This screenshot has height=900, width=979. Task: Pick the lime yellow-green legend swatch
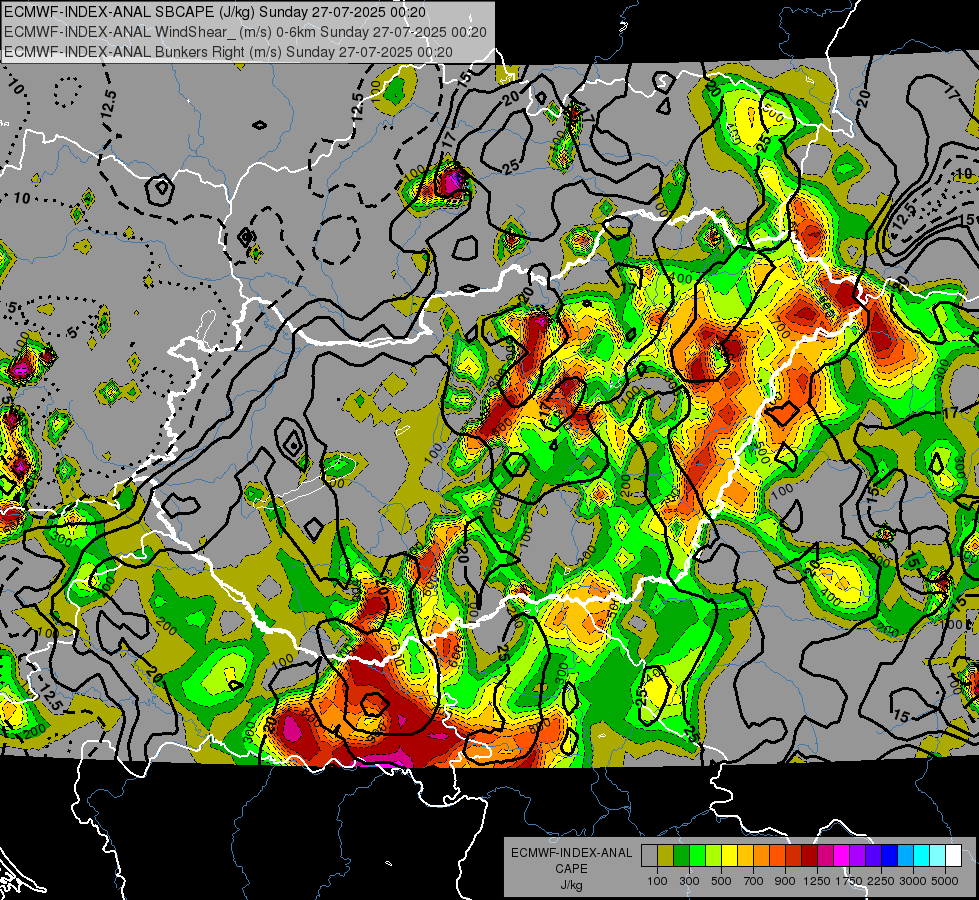click(x=713, y=856)
